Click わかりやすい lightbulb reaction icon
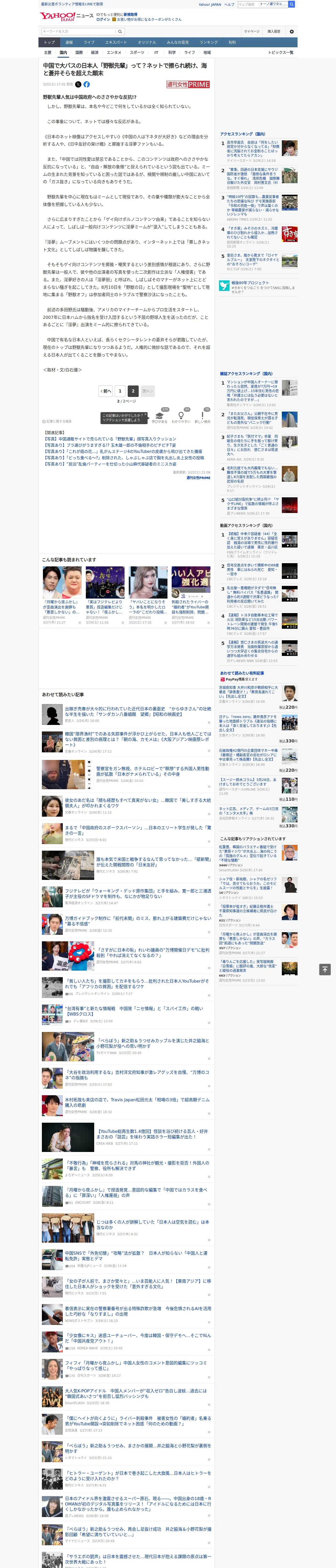336x1568 pixels. pyautogui.click(x=181, y=415)
